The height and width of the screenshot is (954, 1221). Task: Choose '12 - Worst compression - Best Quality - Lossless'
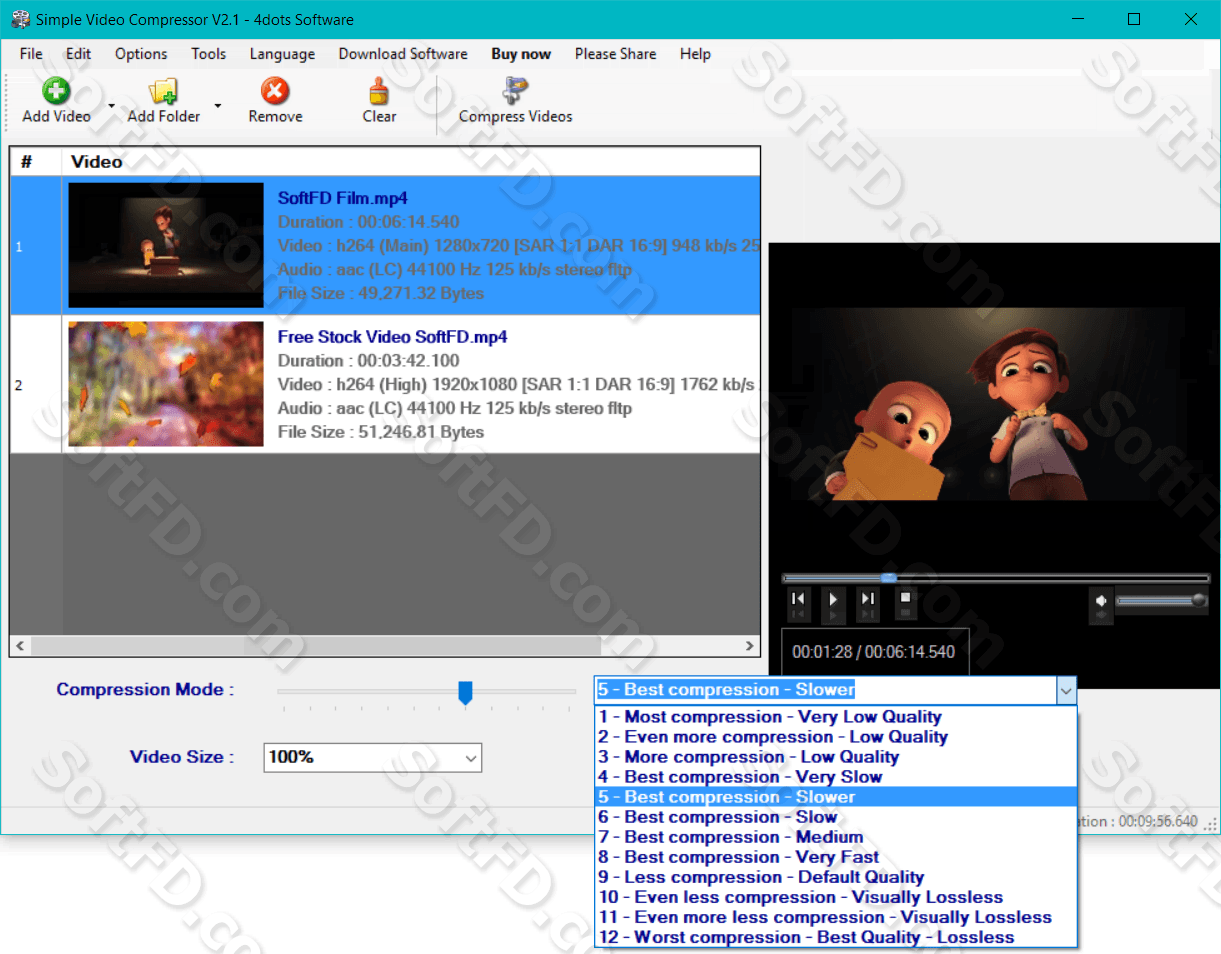(x=836, y=937)
